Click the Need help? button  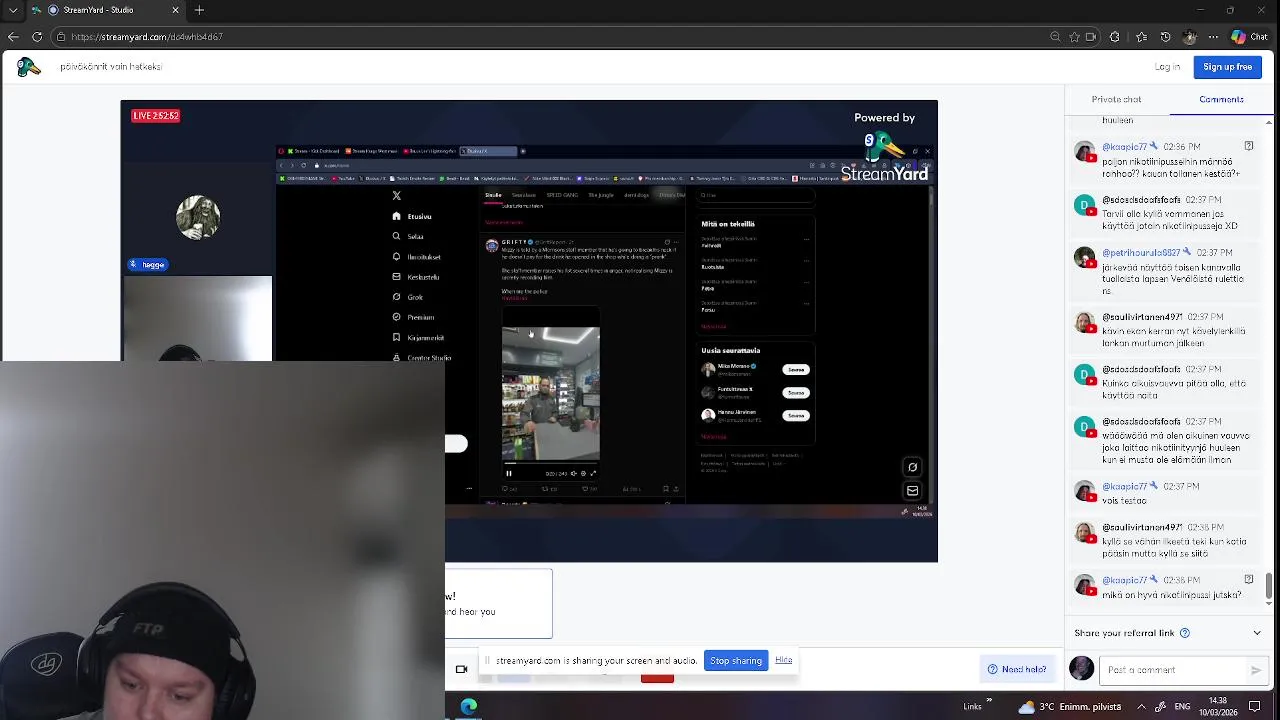(1017, 669)
